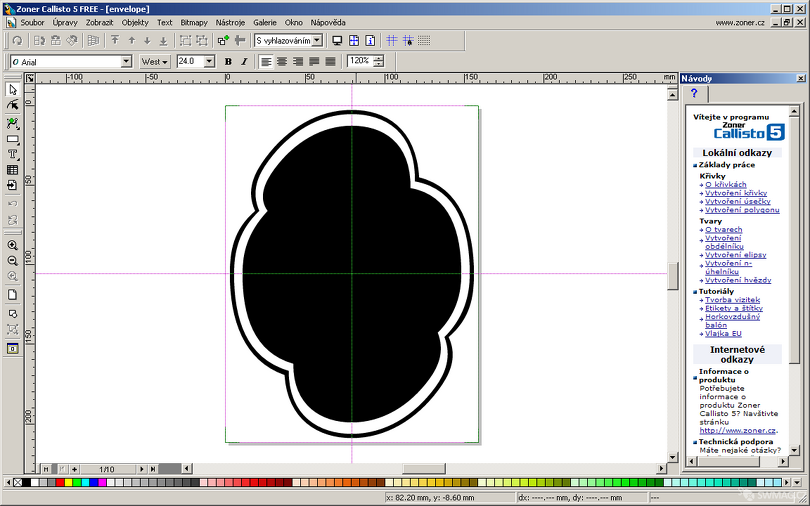The image size is (810, 506).
Task: Click the bring to front arrow icon
Action: (x=115, y=41)
